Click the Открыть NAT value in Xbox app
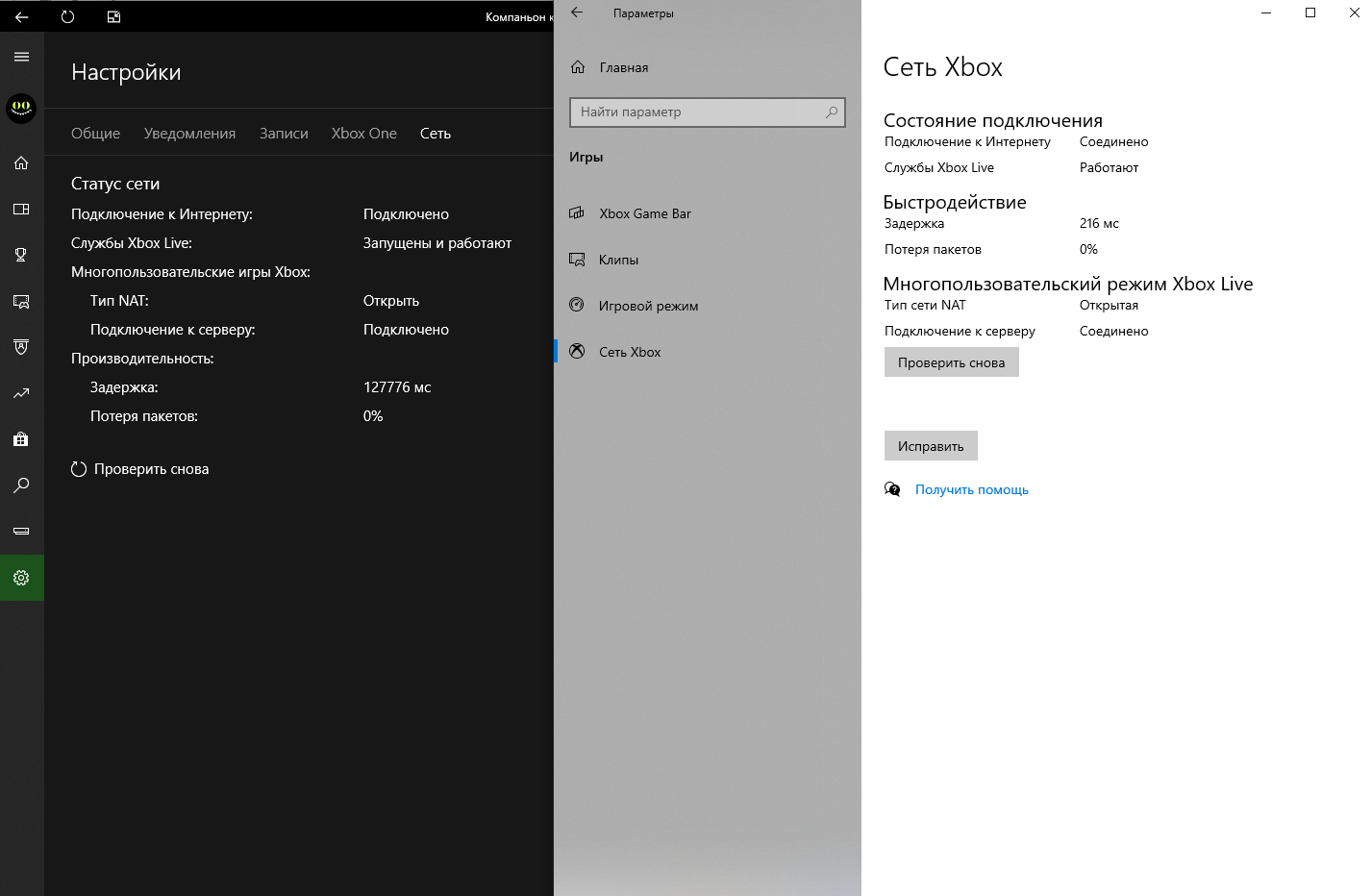 click(x=391, y=301)
